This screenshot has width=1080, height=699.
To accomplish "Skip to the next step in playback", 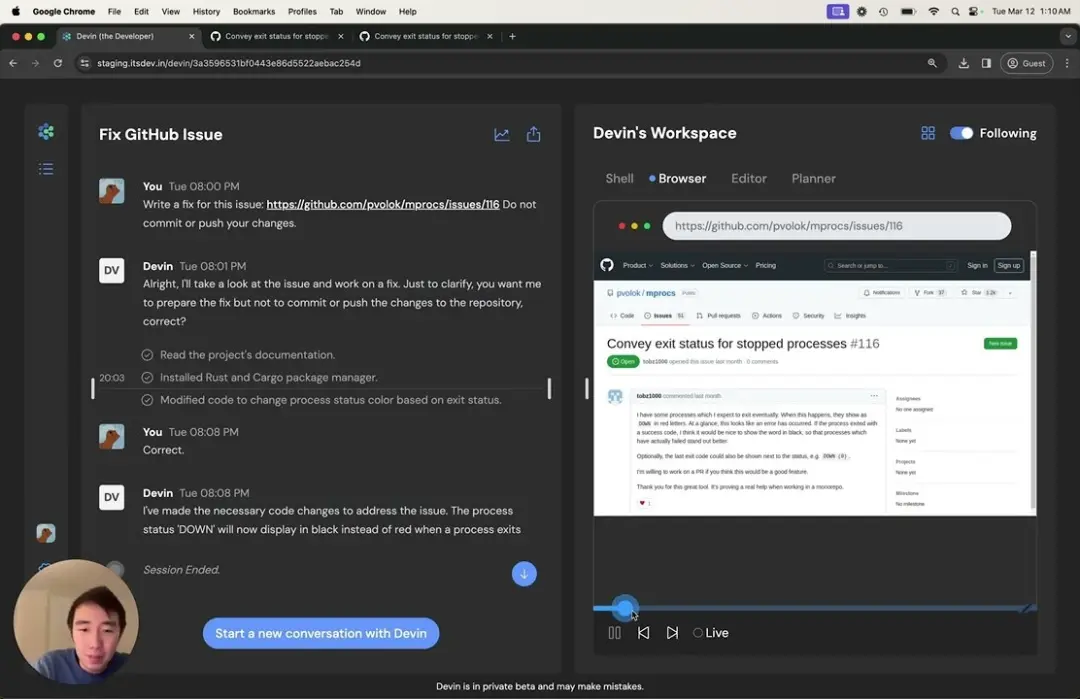I will click(x=672, y=633).
